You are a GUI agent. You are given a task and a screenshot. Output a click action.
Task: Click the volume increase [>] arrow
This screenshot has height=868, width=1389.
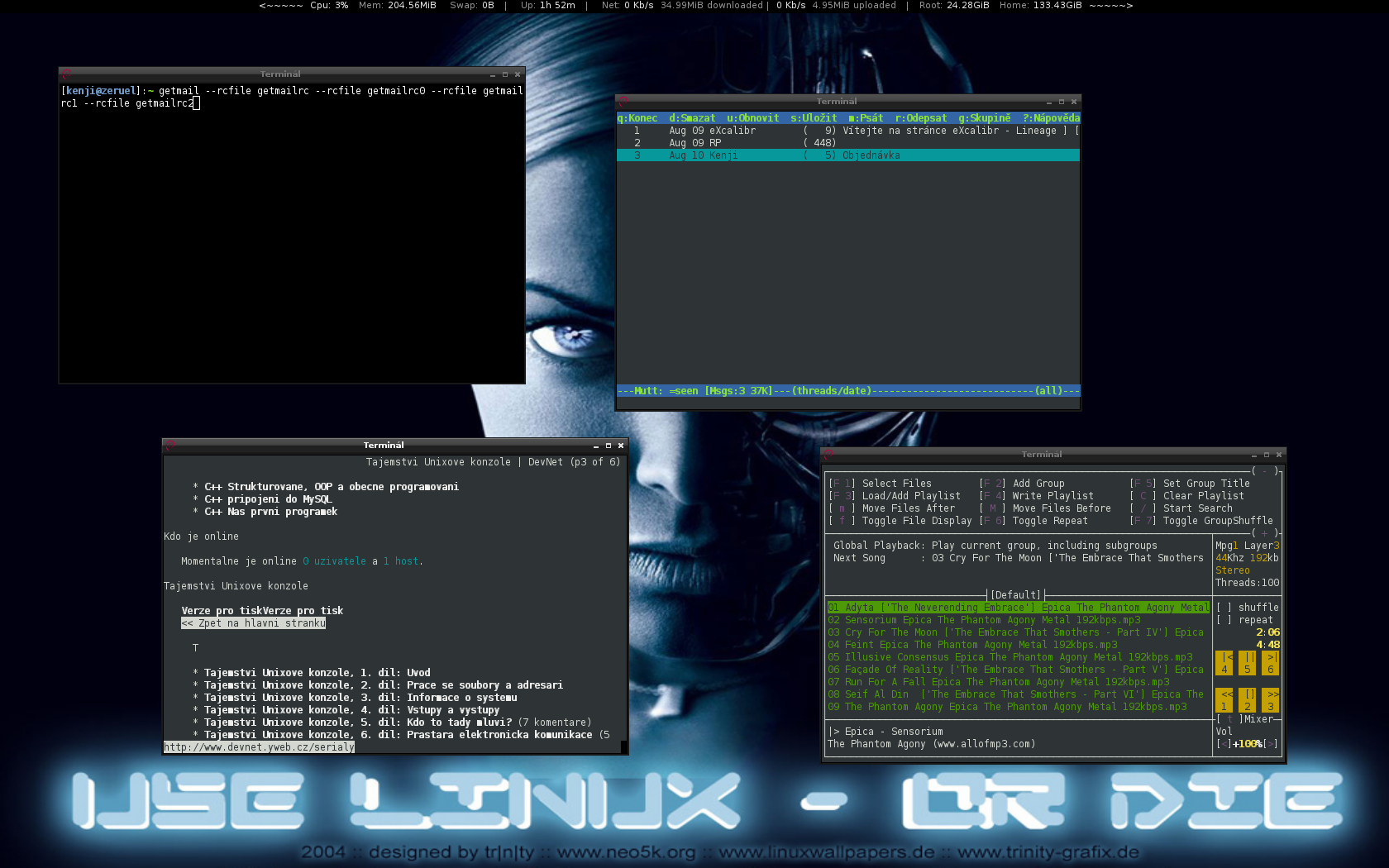pyautogui.click(x=1271, y=744)
